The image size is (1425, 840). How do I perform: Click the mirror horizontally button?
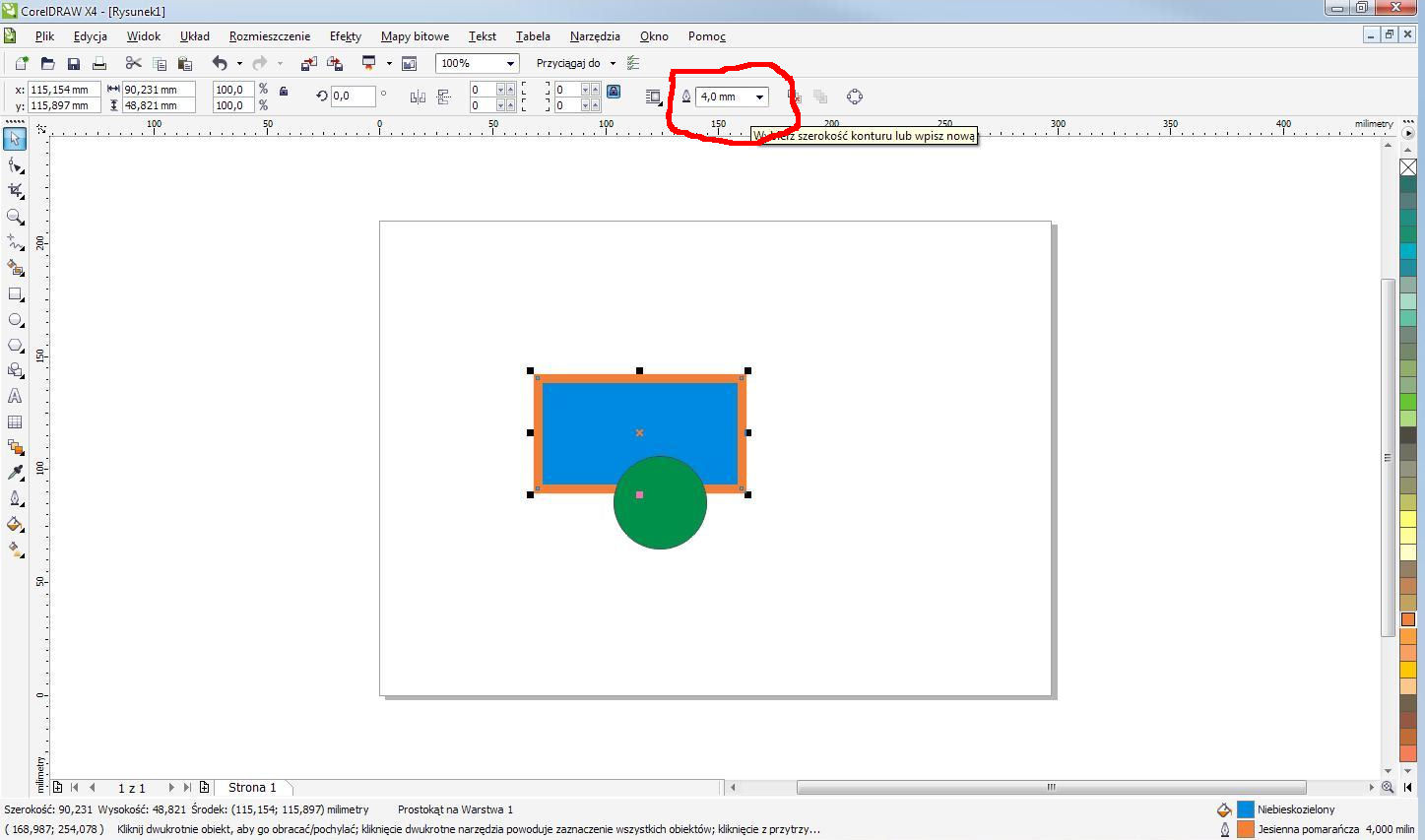coord(418,97)
